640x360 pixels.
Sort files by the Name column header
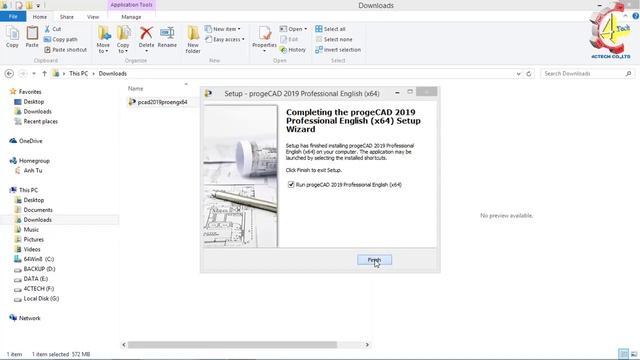click(x=136, y=88)
